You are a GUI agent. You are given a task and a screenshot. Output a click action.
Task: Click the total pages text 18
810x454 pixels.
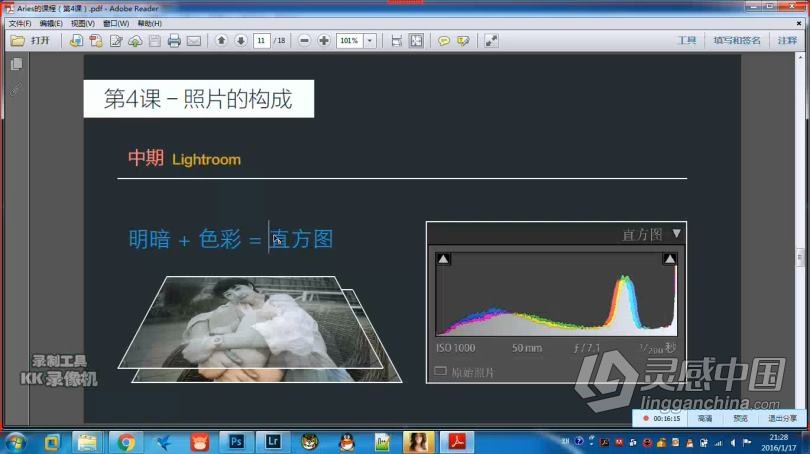[281, 40]
